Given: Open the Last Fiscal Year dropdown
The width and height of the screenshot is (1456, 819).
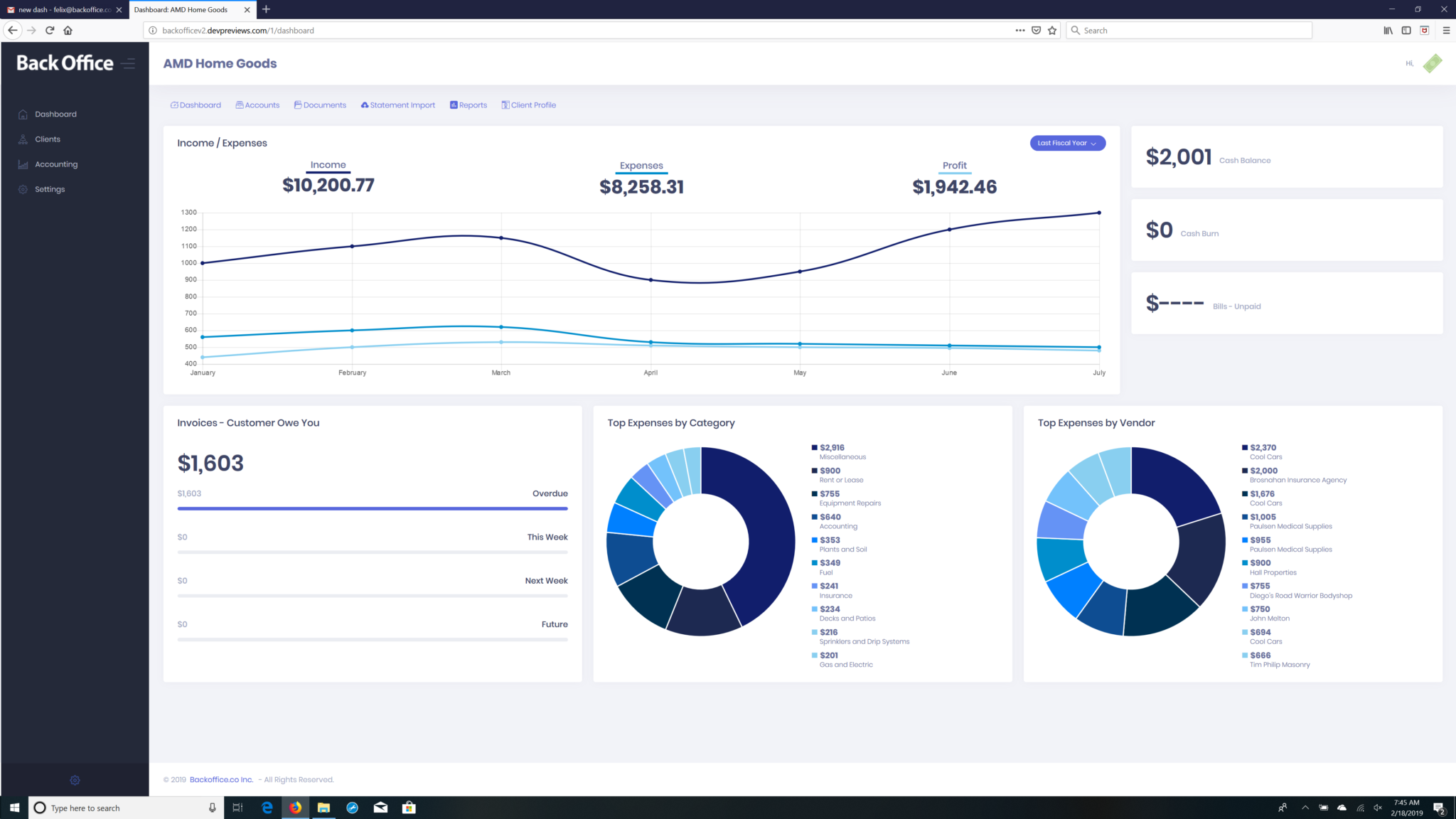Looking at the screenshot, I should [1067, 143].
